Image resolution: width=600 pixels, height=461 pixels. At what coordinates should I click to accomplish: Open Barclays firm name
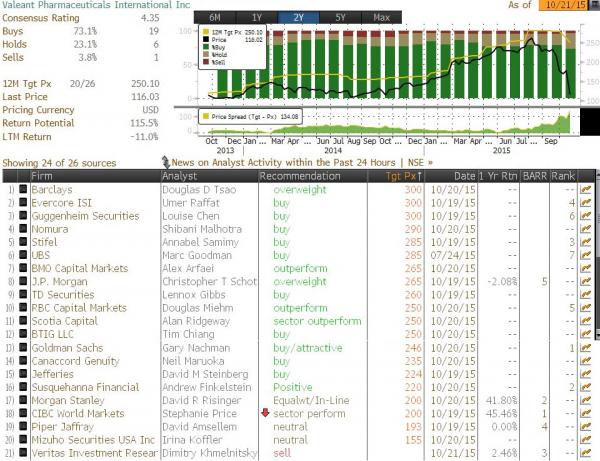point(52,189)
